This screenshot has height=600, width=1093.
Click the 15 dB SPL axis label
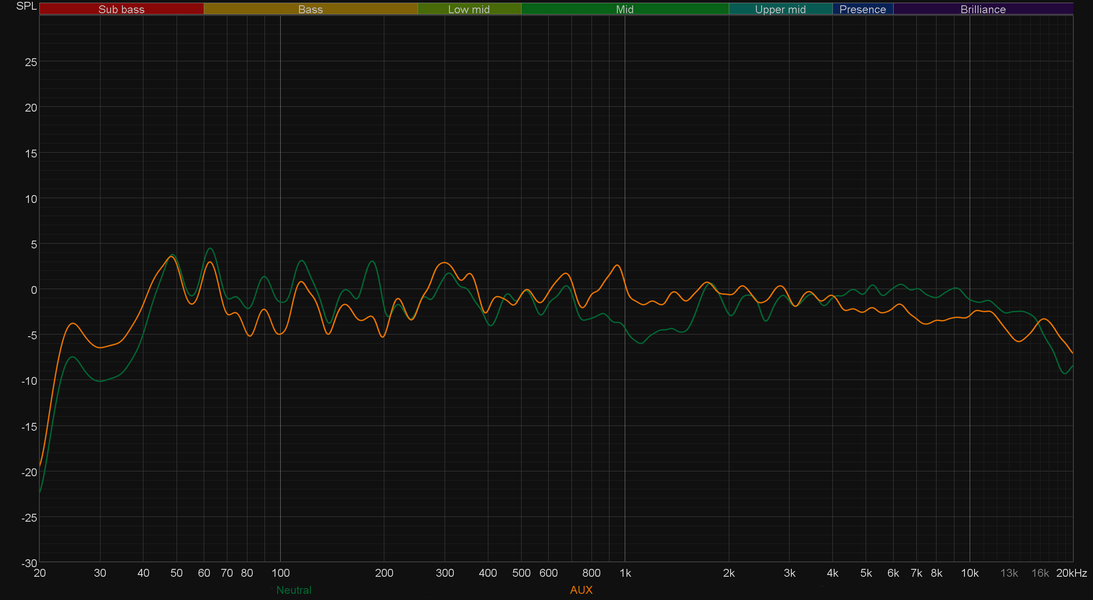click(31, 153)
